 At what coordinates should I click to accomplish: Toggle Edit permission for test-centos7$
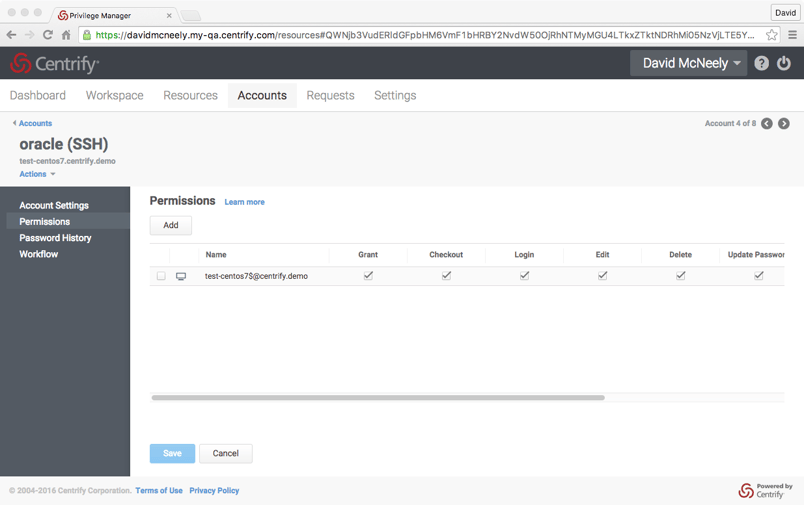pyautogui.click(x=602, y=276)
